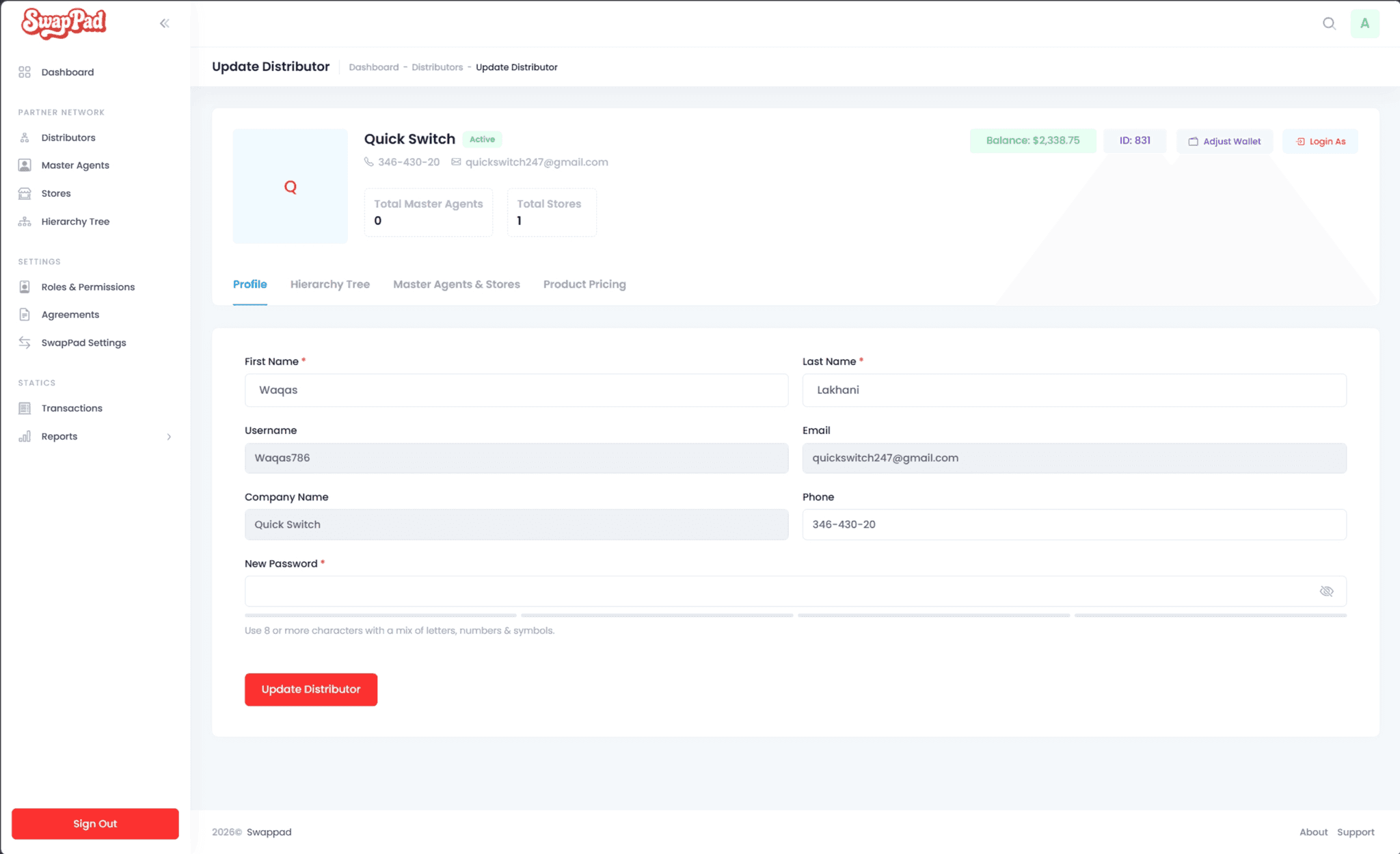The height and width of the screenshot is (854, 1400).
Task: Click the Balance: $2,338.75 badge
Action: 1033,141
